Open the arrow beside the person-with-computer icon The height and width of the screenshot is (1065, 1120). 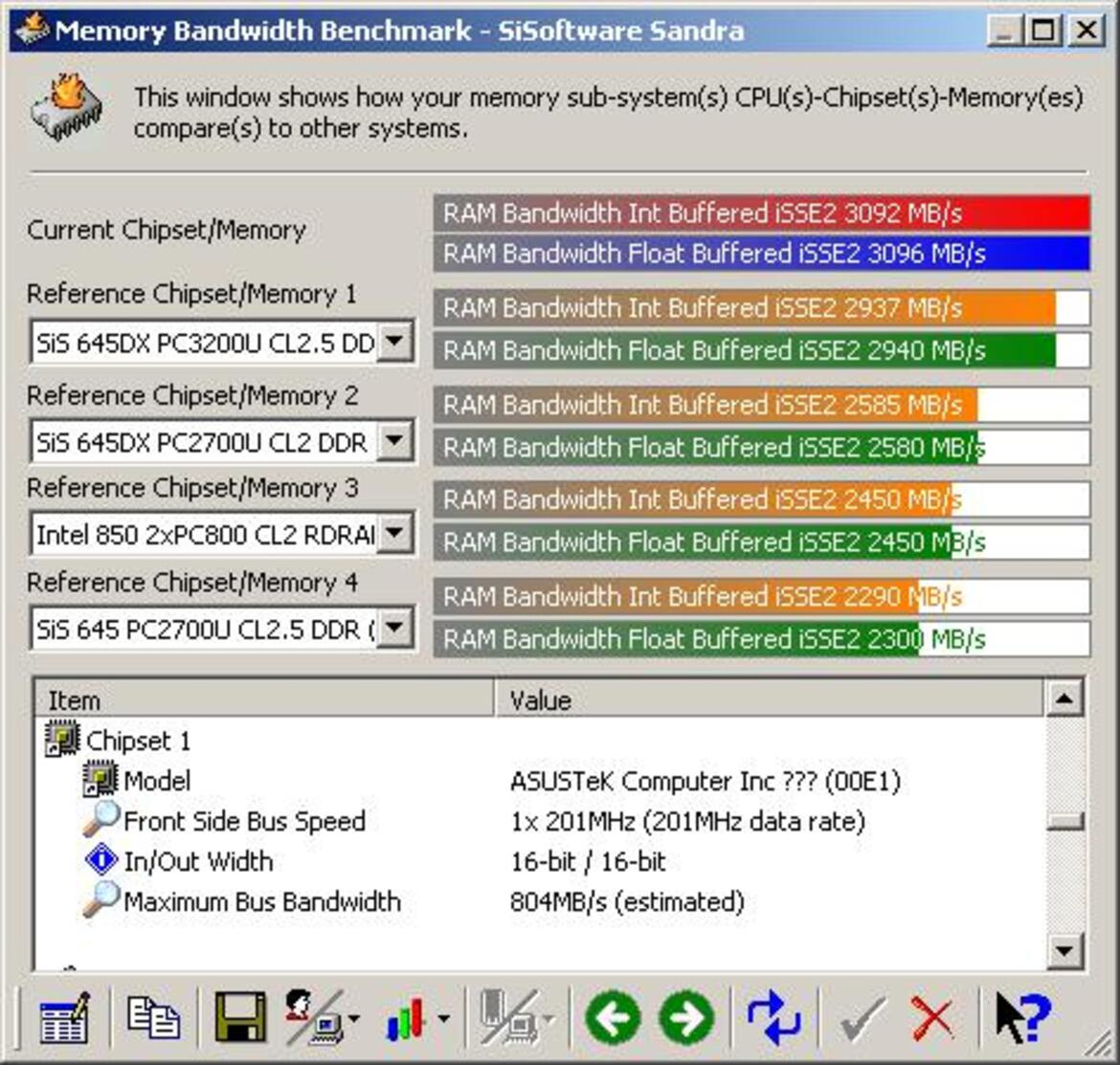tap(354, 1019)
